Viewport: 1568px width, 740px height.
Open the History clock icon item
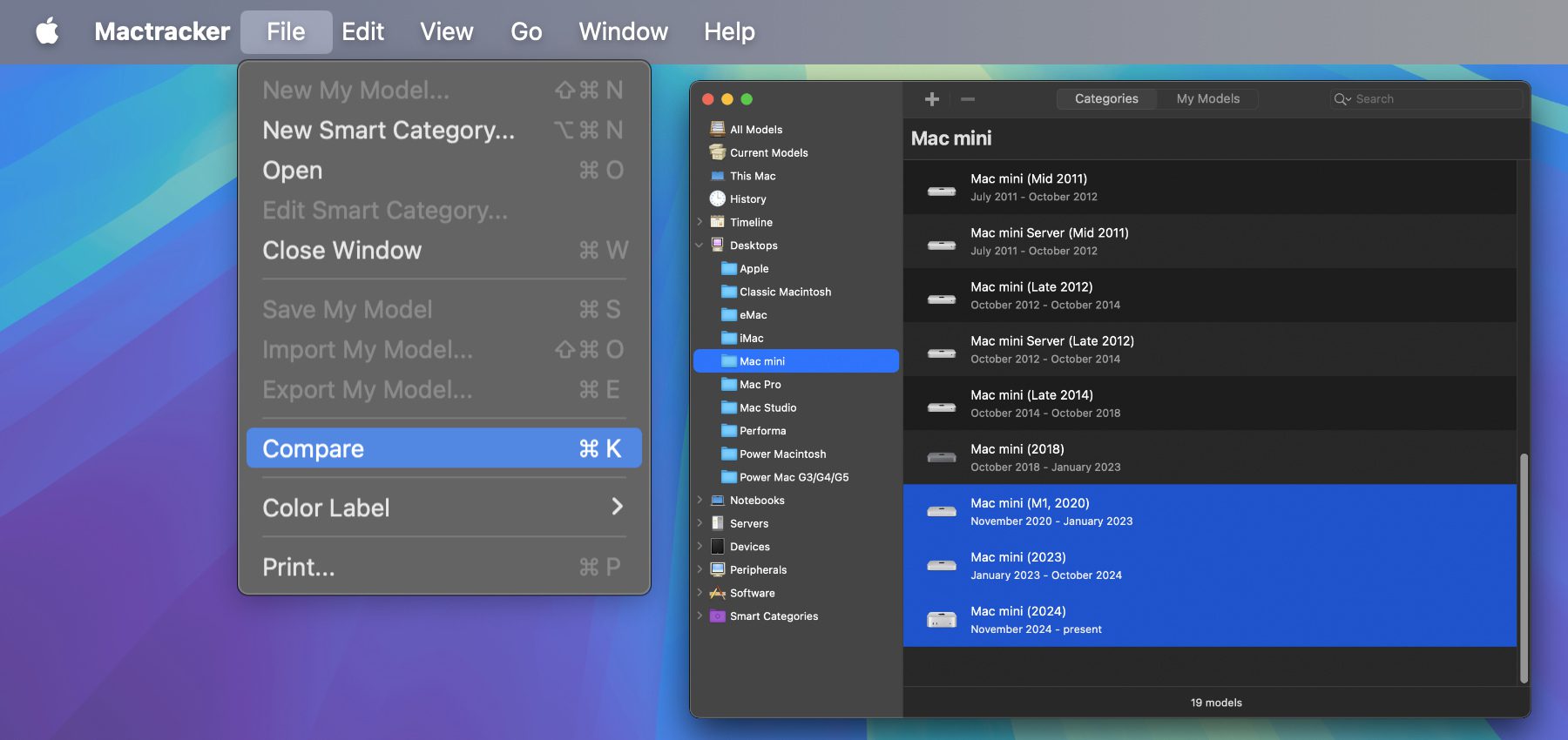click(x=718, y=198)
